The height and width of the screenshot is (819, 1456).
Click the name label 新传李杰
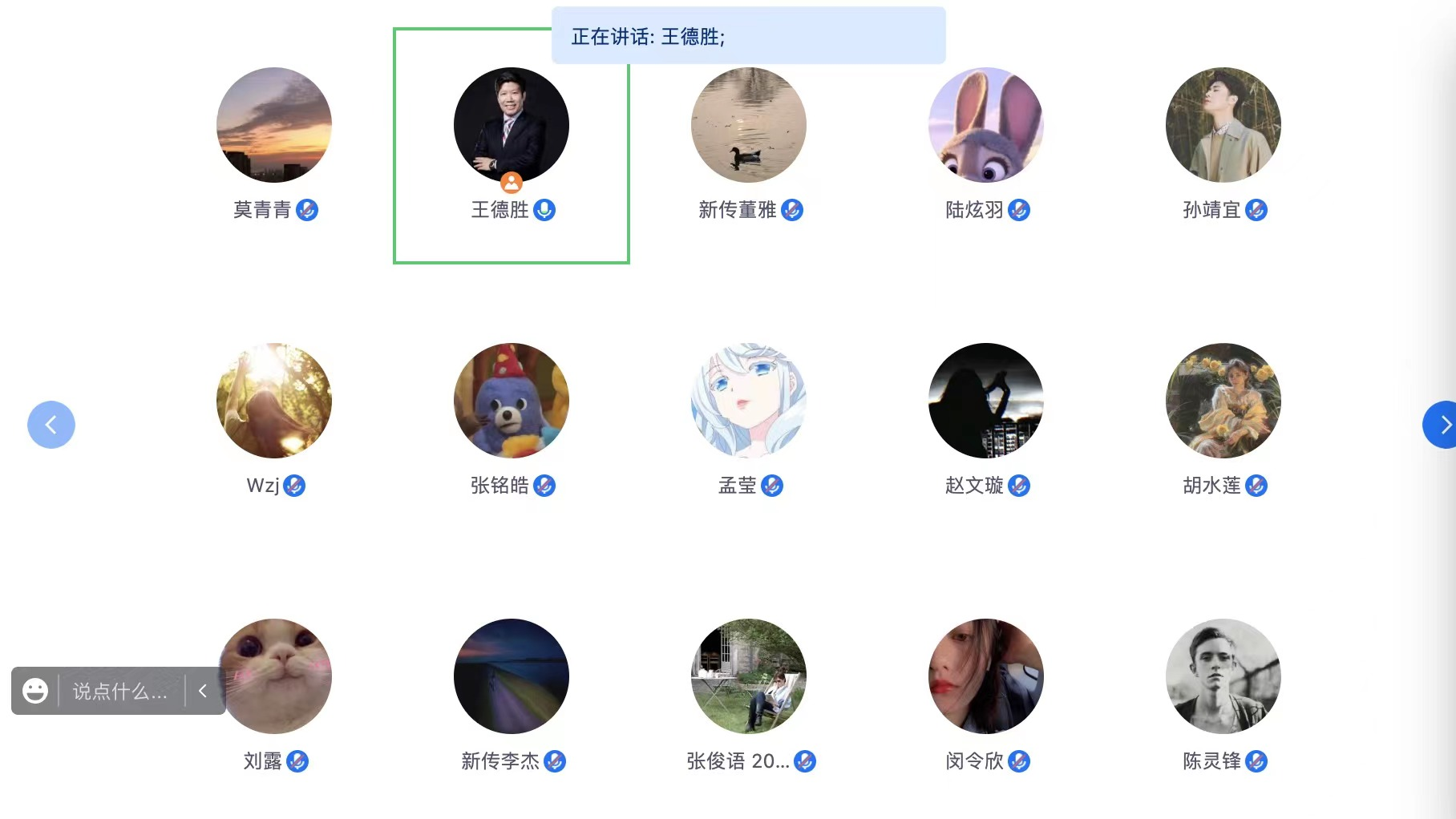pos(500,761)
